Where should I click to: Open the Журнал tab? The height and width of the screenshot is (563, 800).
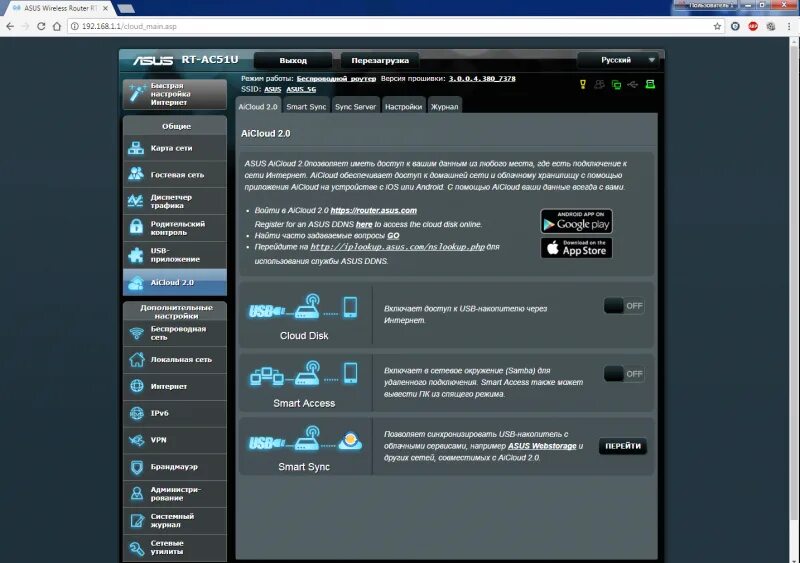(444, 106)
